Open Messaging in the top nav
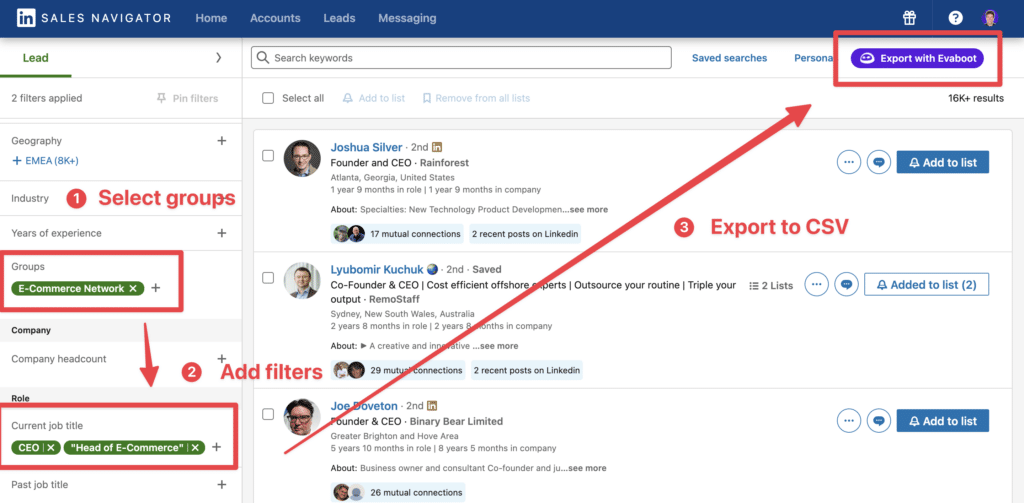1024x503 pixels. pyautogui.click(x=407, y=18)
